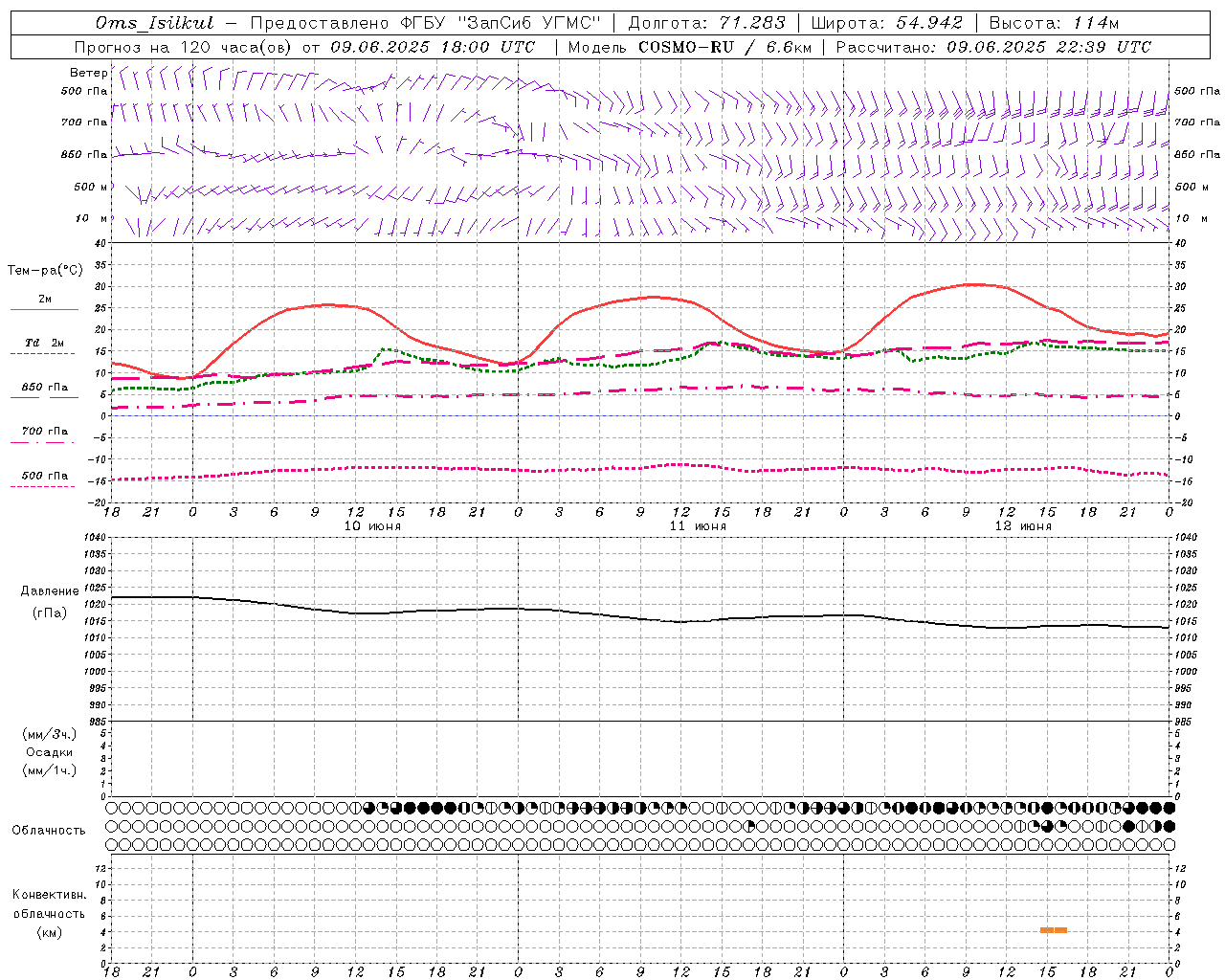Screen dimensions: 1225x980
Task: Click the 11 июня date label
Action: point(698,526)
